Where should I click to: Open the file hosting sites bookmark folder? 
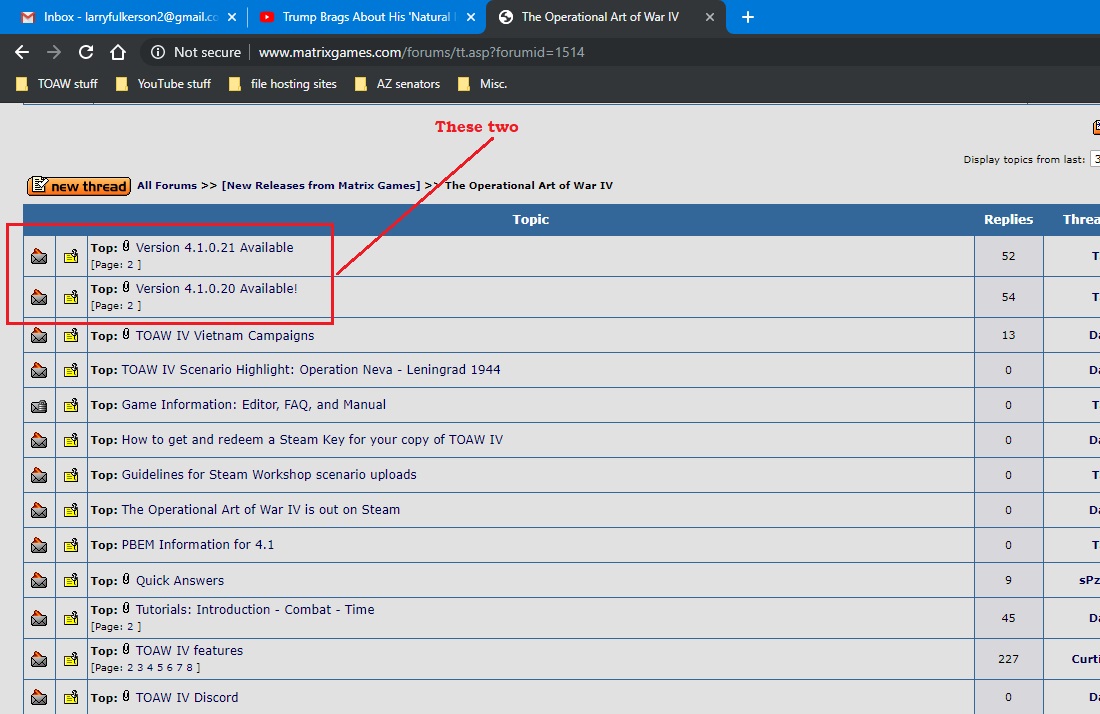283,84
